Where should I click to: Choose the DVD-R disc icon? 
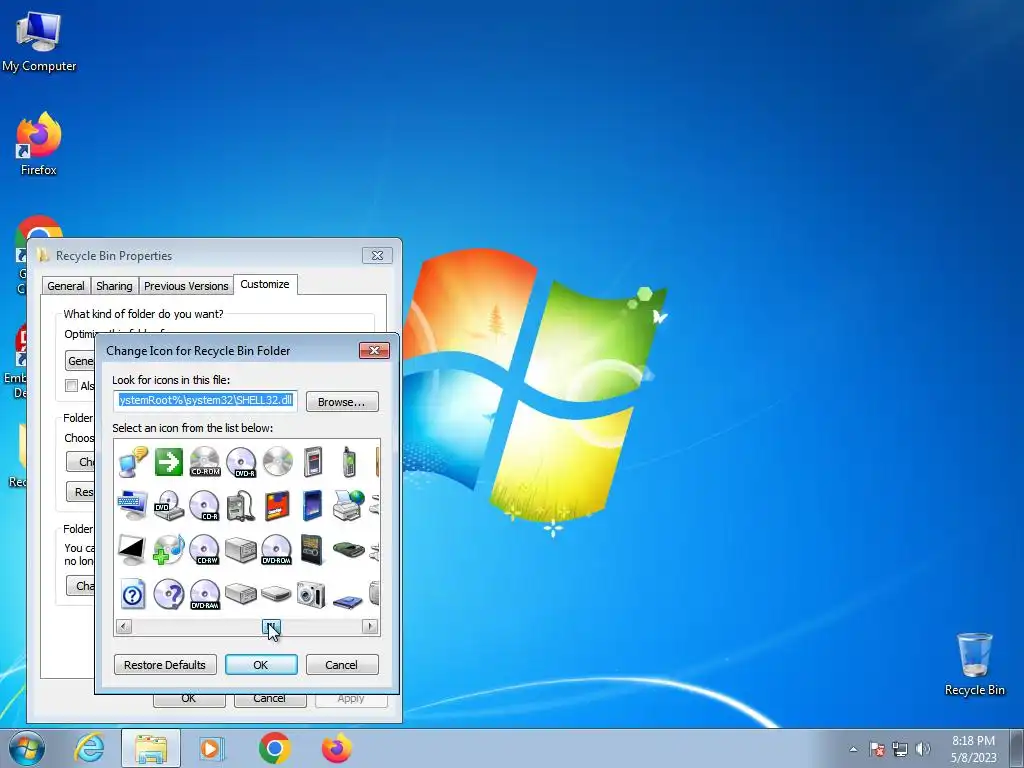pos(241,462)
